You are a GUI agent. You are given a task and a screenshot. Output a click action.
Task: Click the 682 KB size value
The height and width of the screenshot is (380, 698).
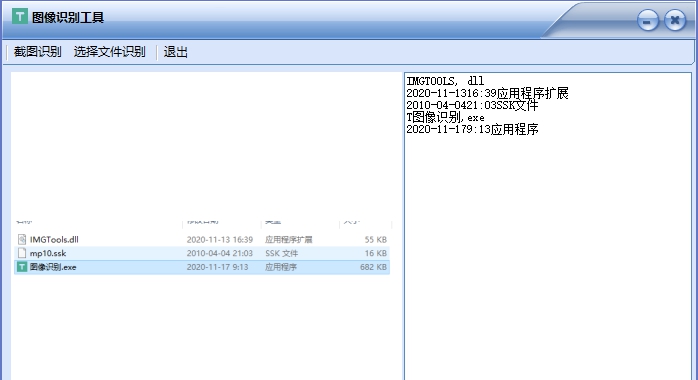tap(373, 267)
